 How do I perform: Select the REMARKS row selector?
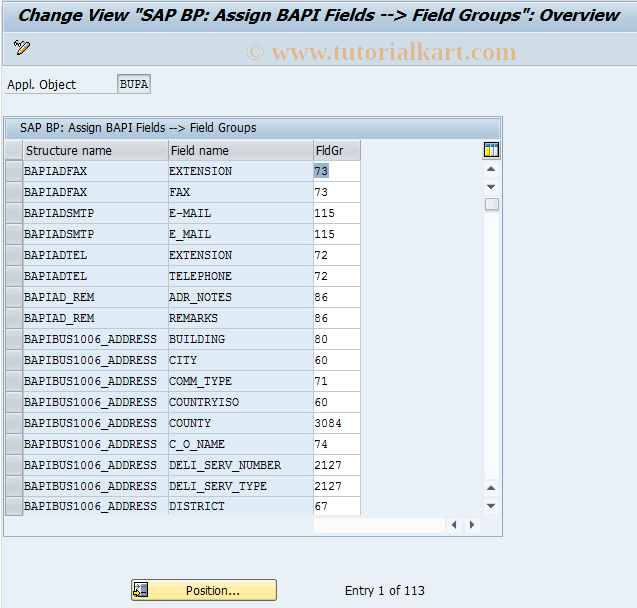pos(14,318)
